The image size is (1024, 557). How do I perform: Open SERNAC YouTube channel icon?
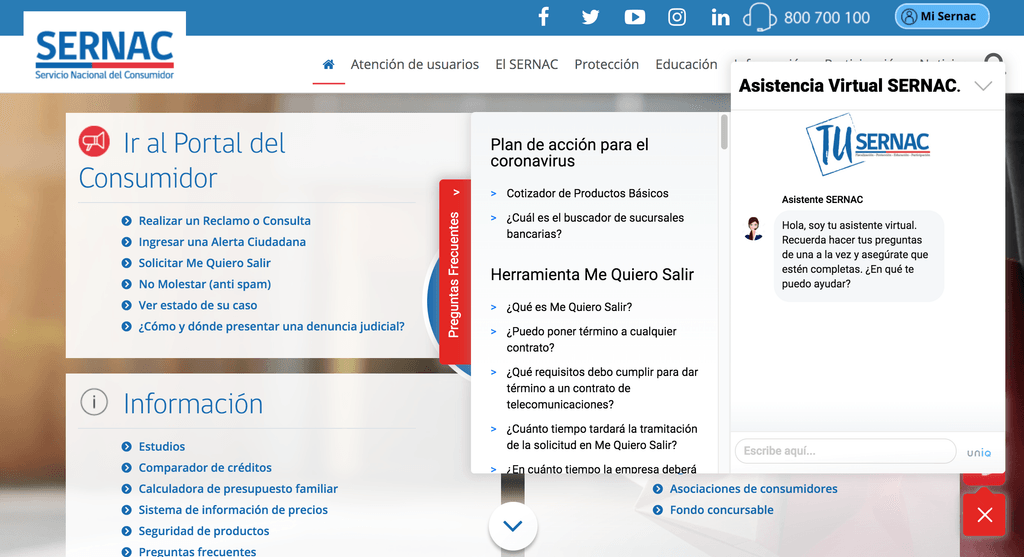click(634, 17)
